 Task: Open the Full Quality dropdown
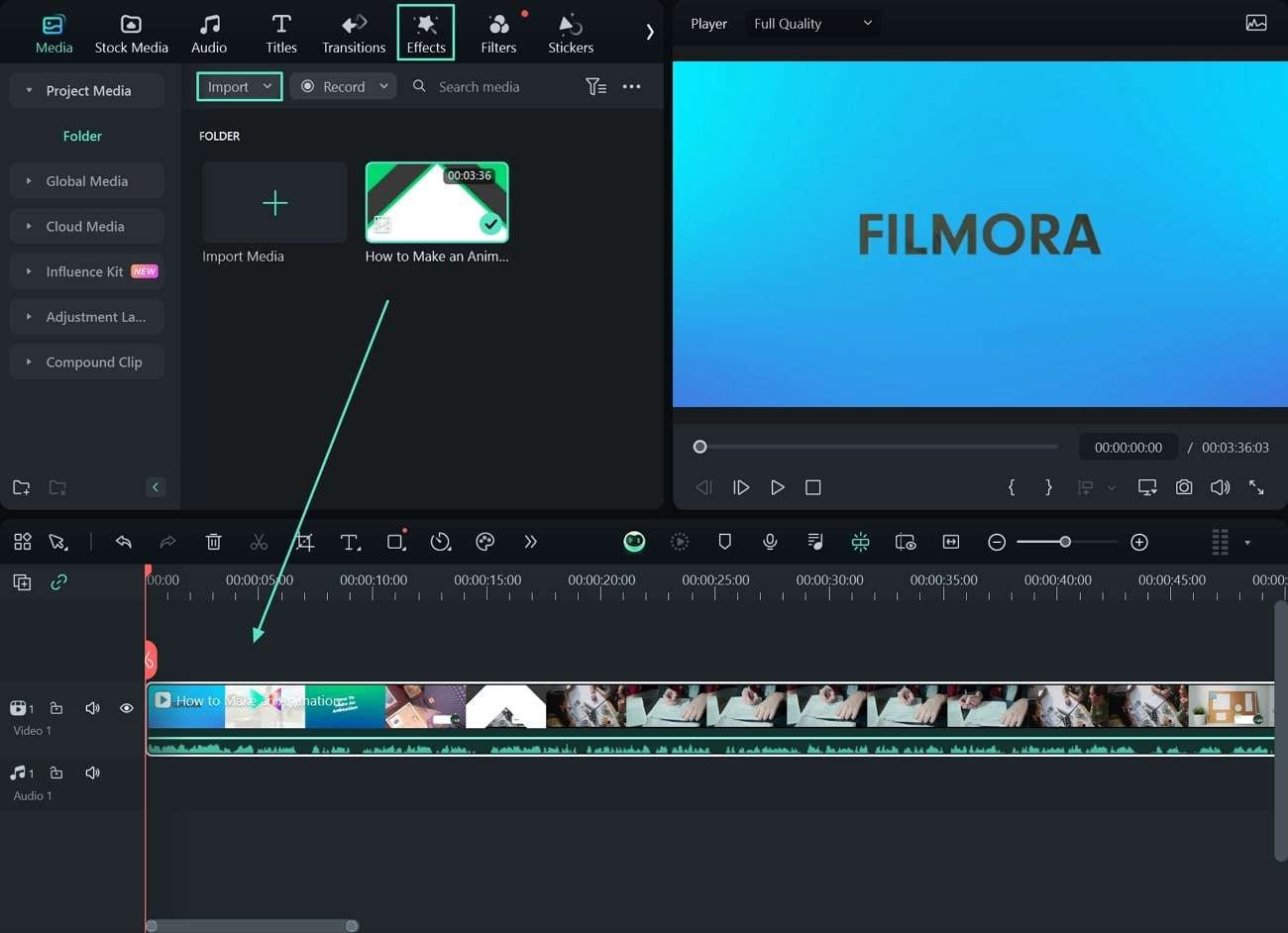click(x=812, y=23)
